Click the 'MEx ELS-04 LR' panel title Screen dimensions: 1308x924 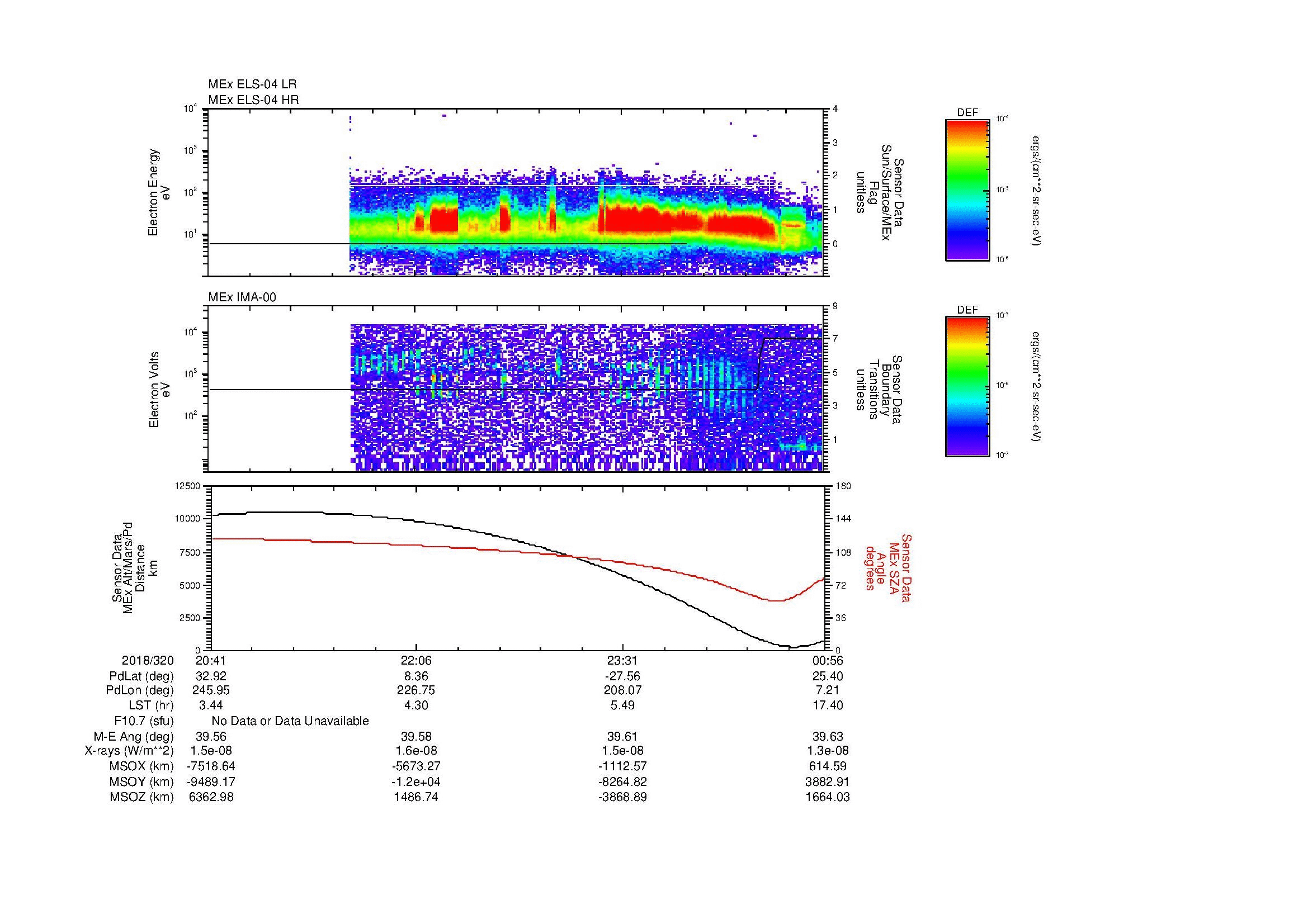click(252, 84)
